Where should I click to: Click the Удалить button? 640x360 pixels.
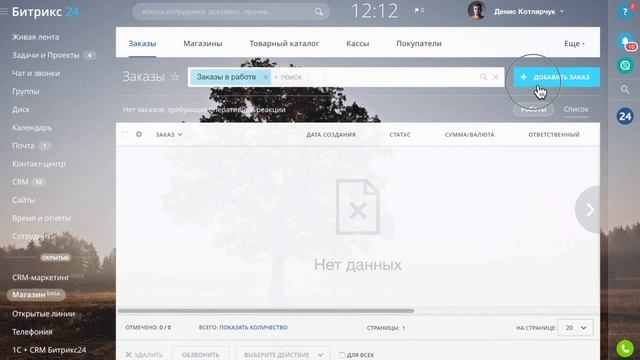click(x=144, y=355)
